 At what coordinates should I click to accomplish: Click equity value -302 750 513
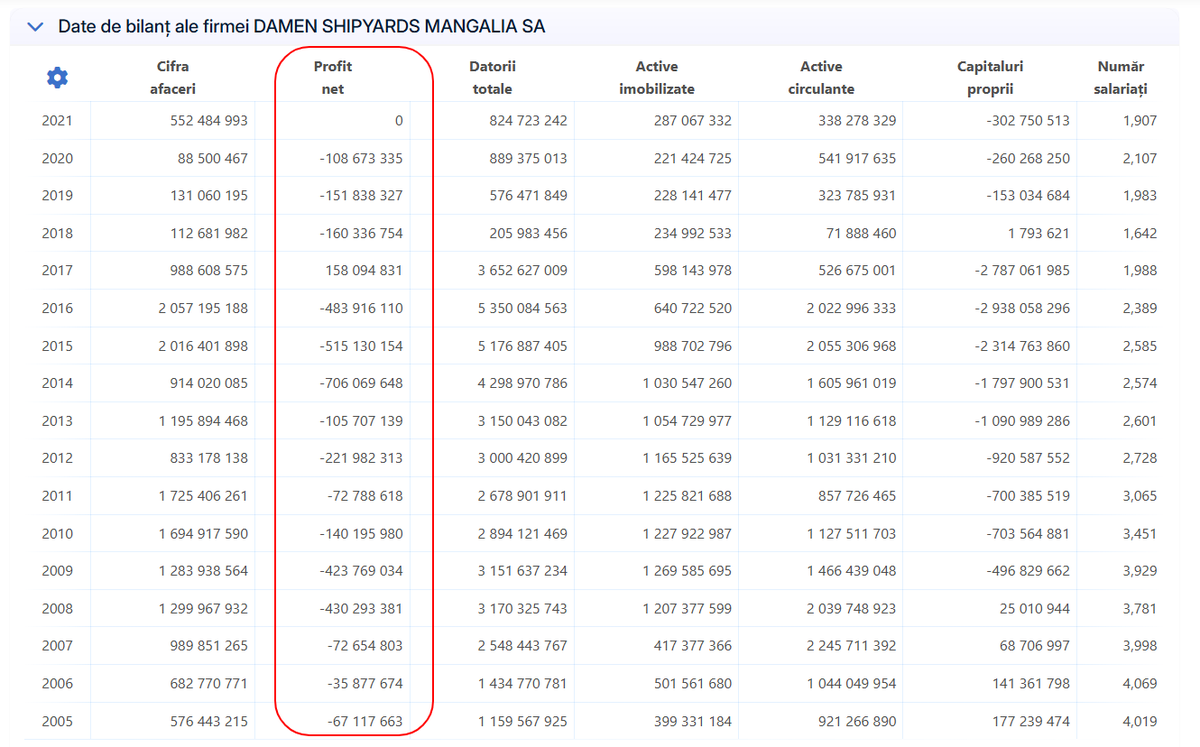click(1028, 121)
